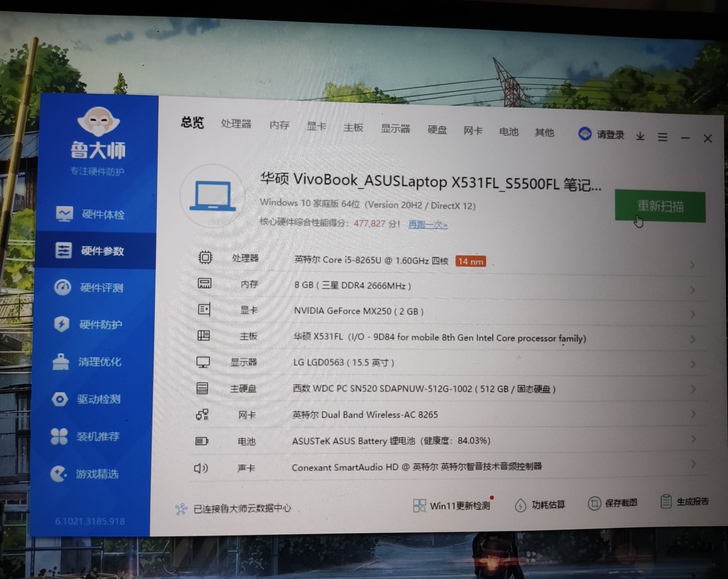Click text NVIDIA GeForce MX250 ( 2 GB )

pyautogui.click(x=358, y=311)
